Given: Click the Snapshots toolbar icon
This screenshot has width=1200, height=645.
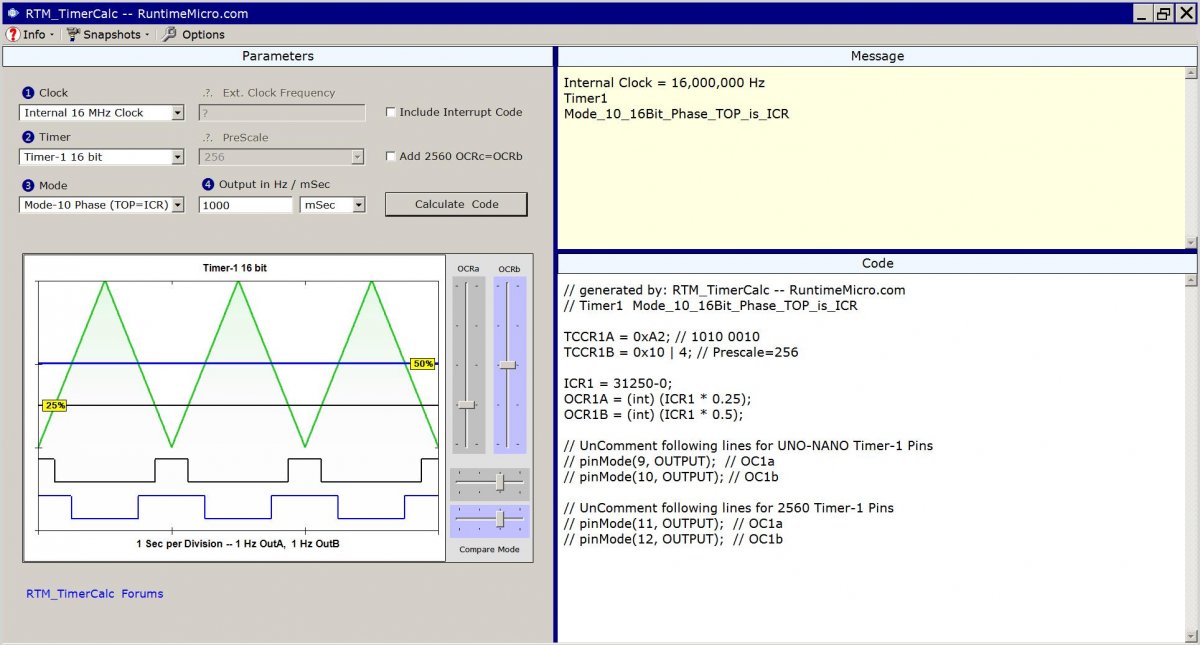Looking at the screenshot, I should (x=73, y=34).
